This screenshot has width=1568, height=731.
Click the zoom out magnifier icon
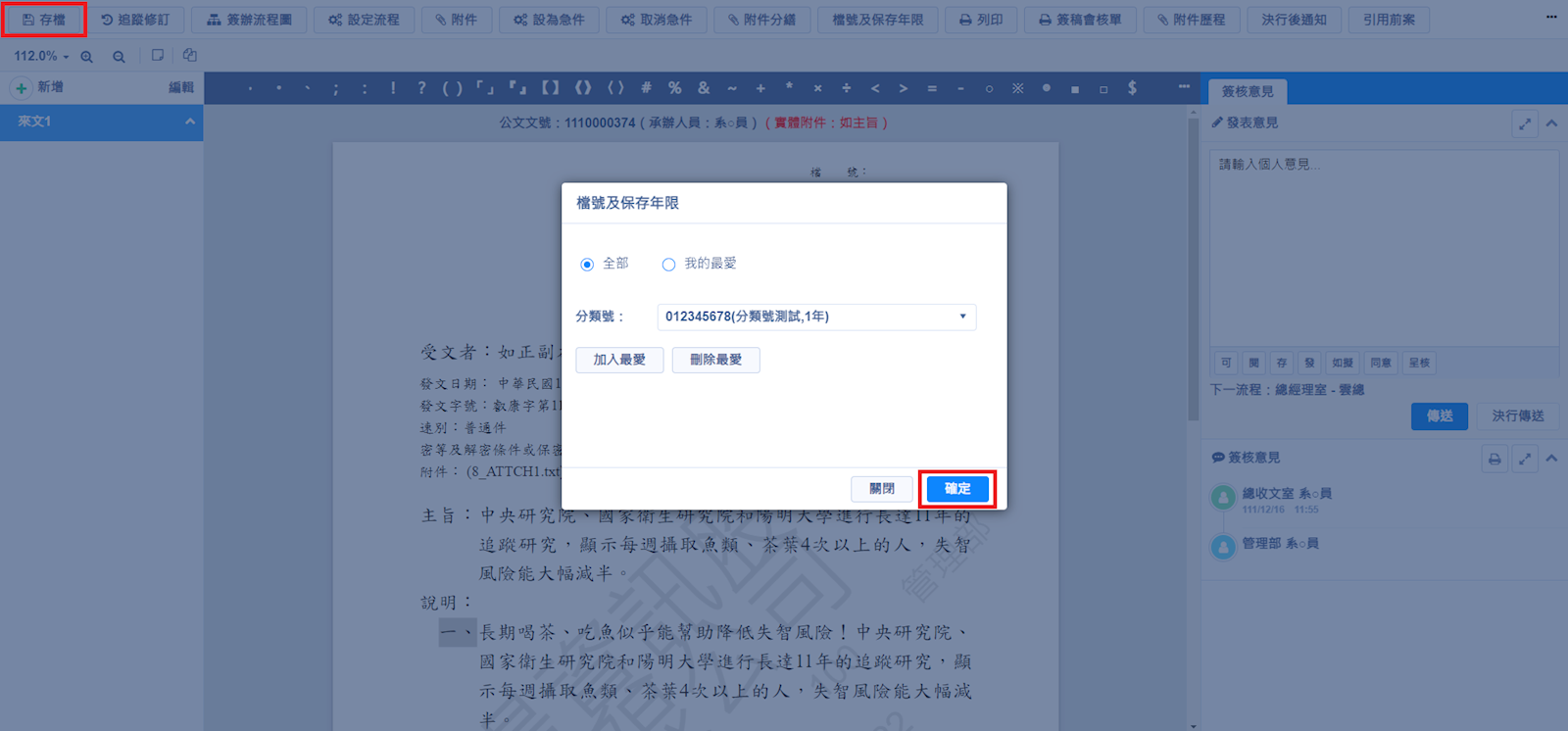click(119, 57)
